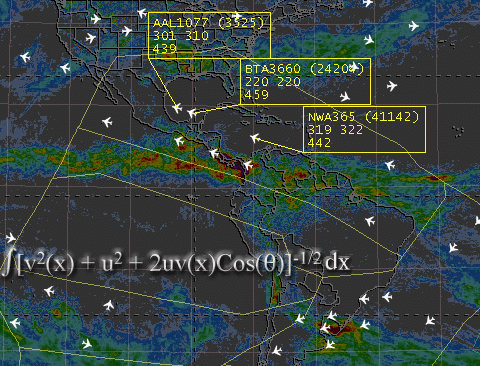Click the integral equation overlay text
The width and height of the screenshot is (480, 366).
pyautogui.click(x=176, y=262)
